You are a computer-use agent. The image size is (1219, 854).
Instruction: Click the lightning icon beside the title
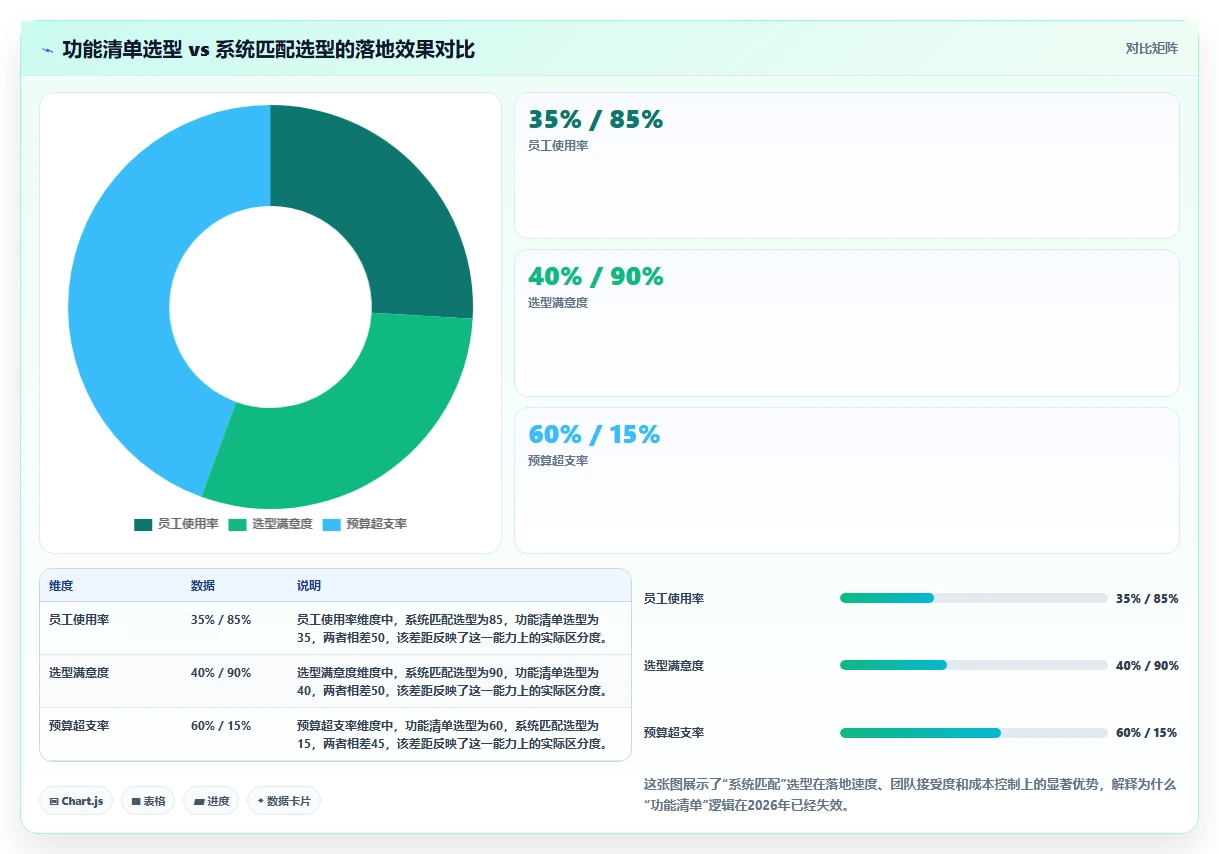[x=48, y=49]
